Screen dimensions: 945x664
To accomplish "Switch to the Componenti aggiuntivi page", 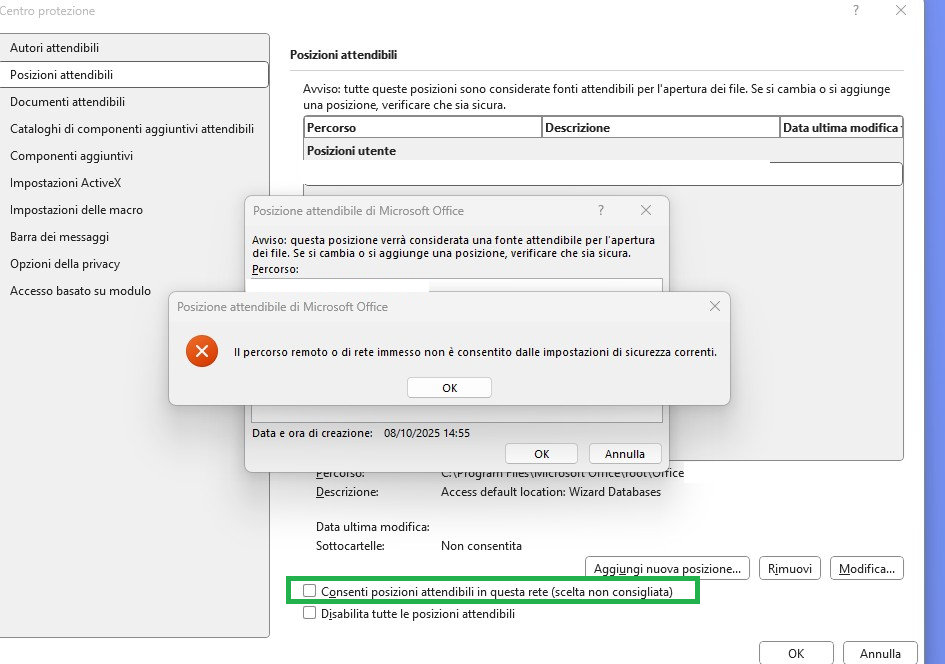I will click(x=134, y=156).
